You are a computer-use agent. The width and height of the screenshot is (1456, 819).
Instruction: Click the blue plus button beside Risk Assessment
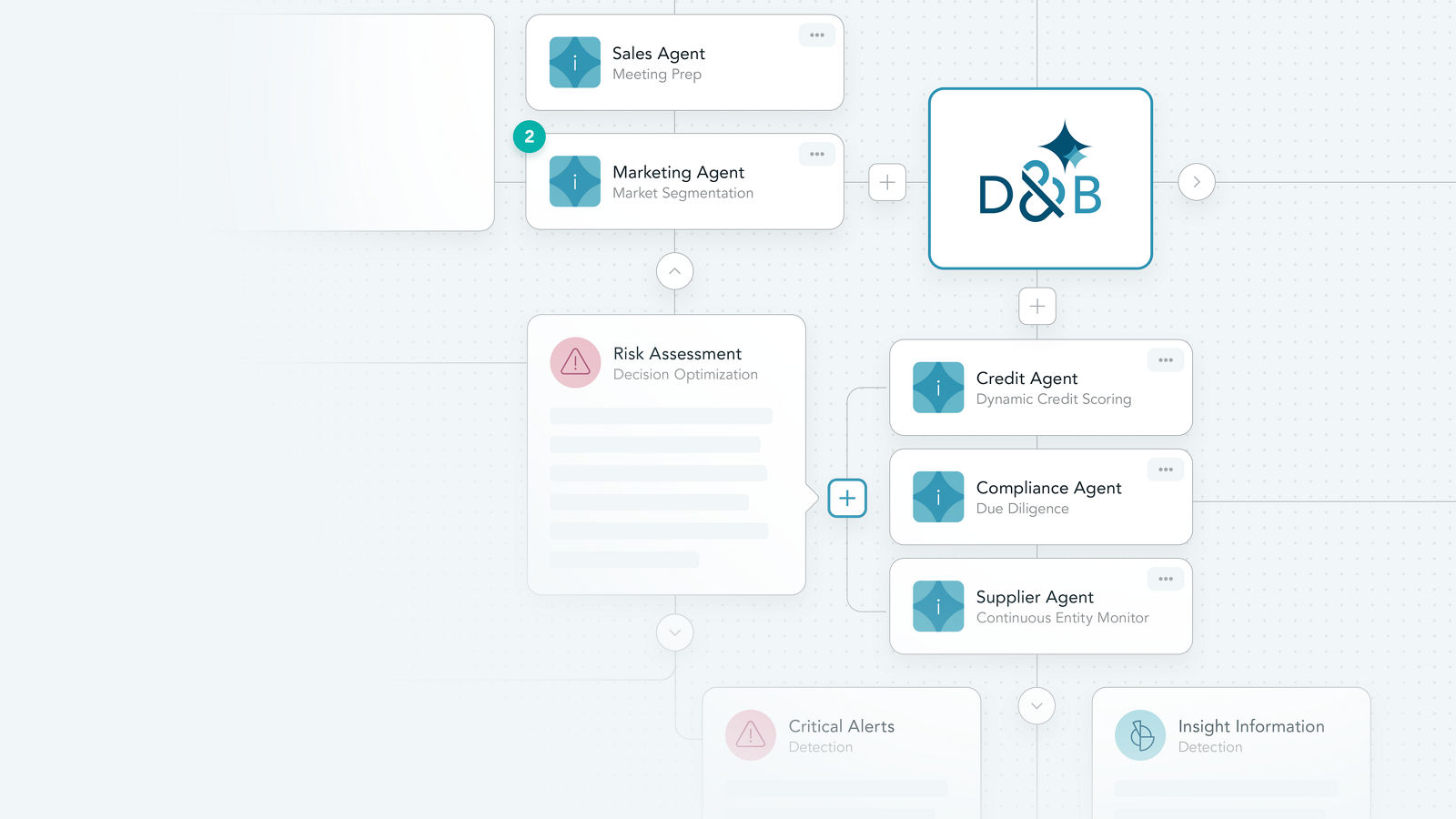coord(847,498)
